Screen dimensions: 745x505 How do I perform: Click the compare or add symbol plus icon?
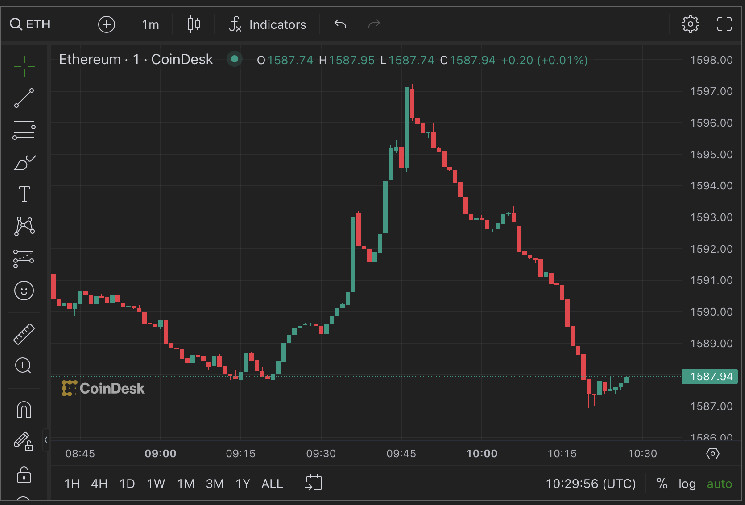click(106, 24)
